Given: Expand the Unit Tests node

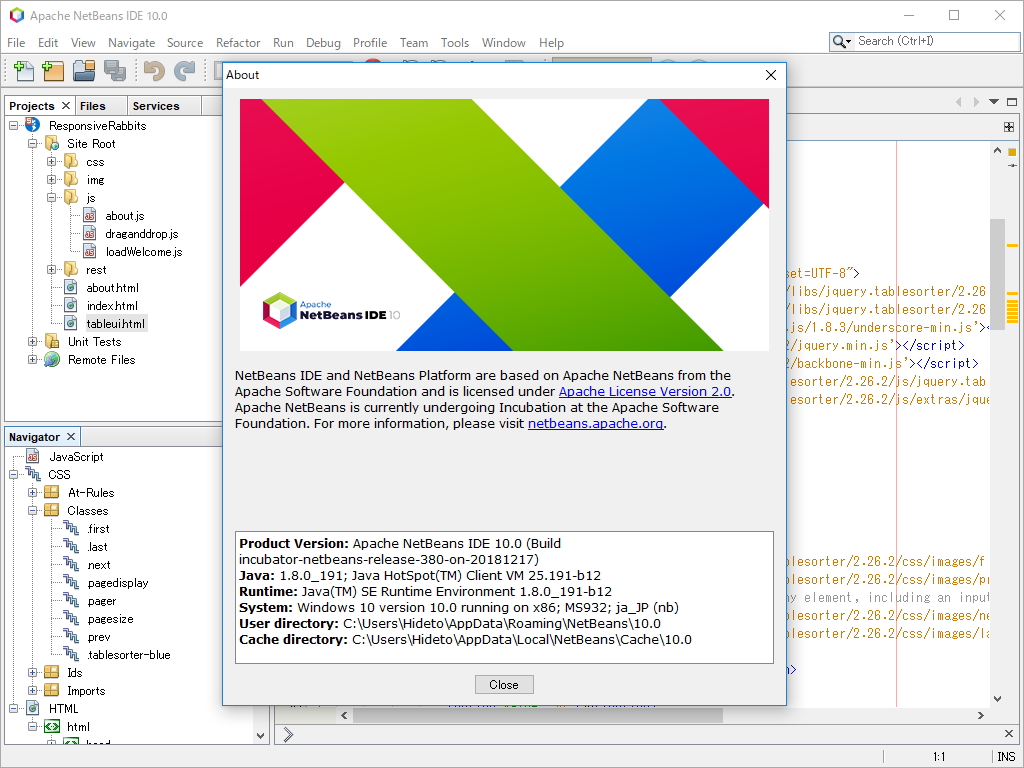Looking at the screenshot, I should [34, 341].
